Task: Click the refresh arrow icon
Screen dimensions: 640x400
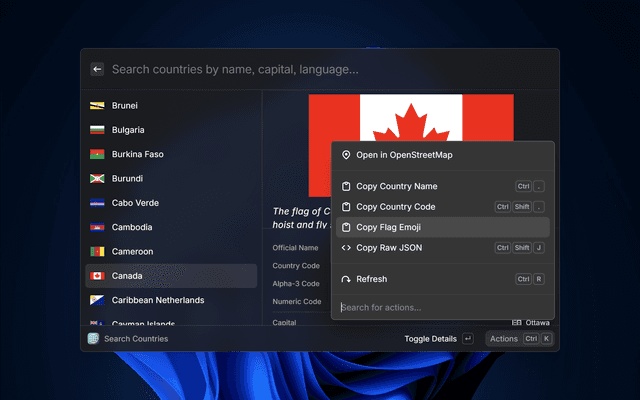Action: click(346, 279)
